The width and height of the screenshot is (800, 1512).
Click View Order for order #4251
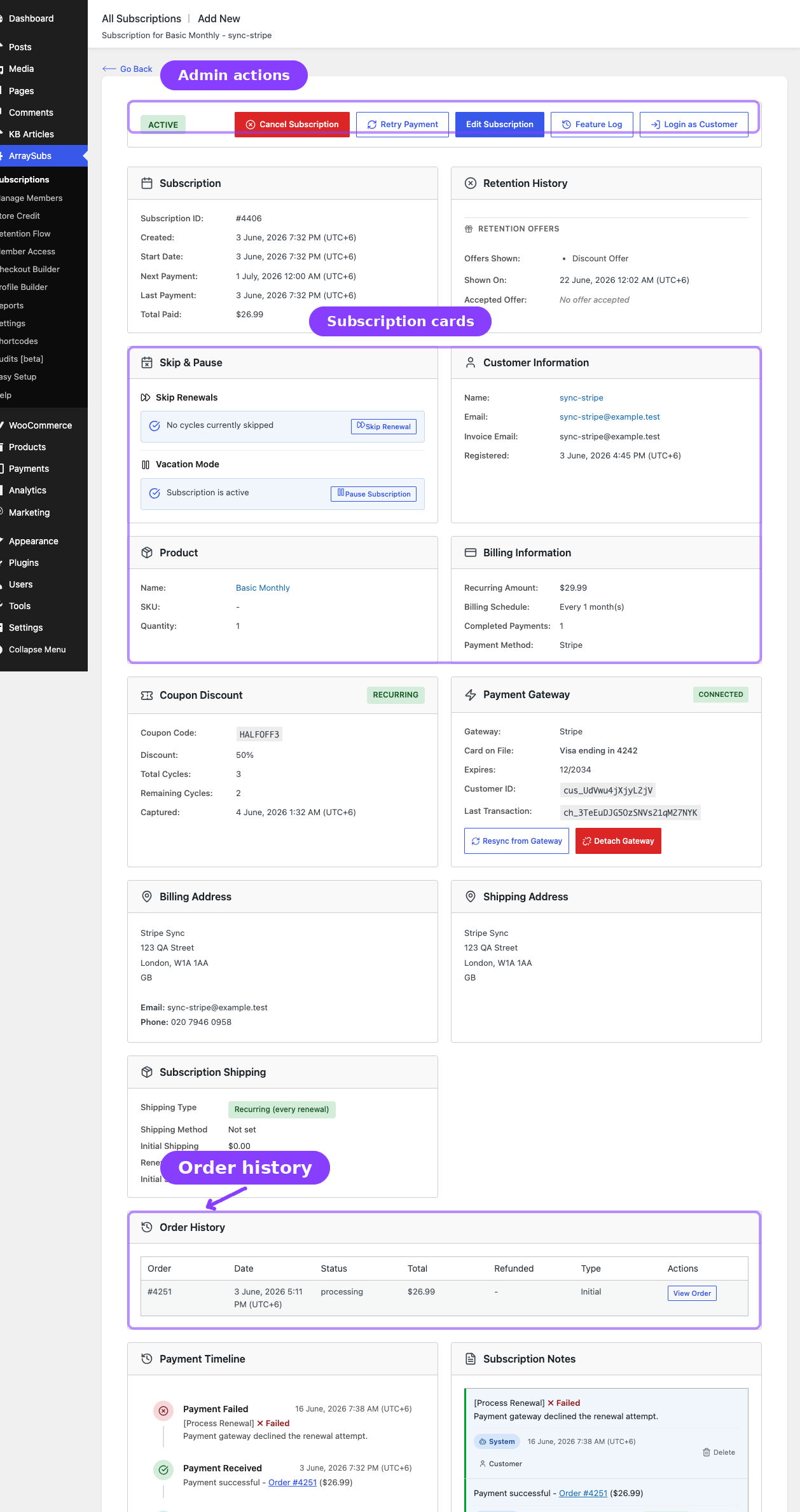click(x=692, y=1293)
